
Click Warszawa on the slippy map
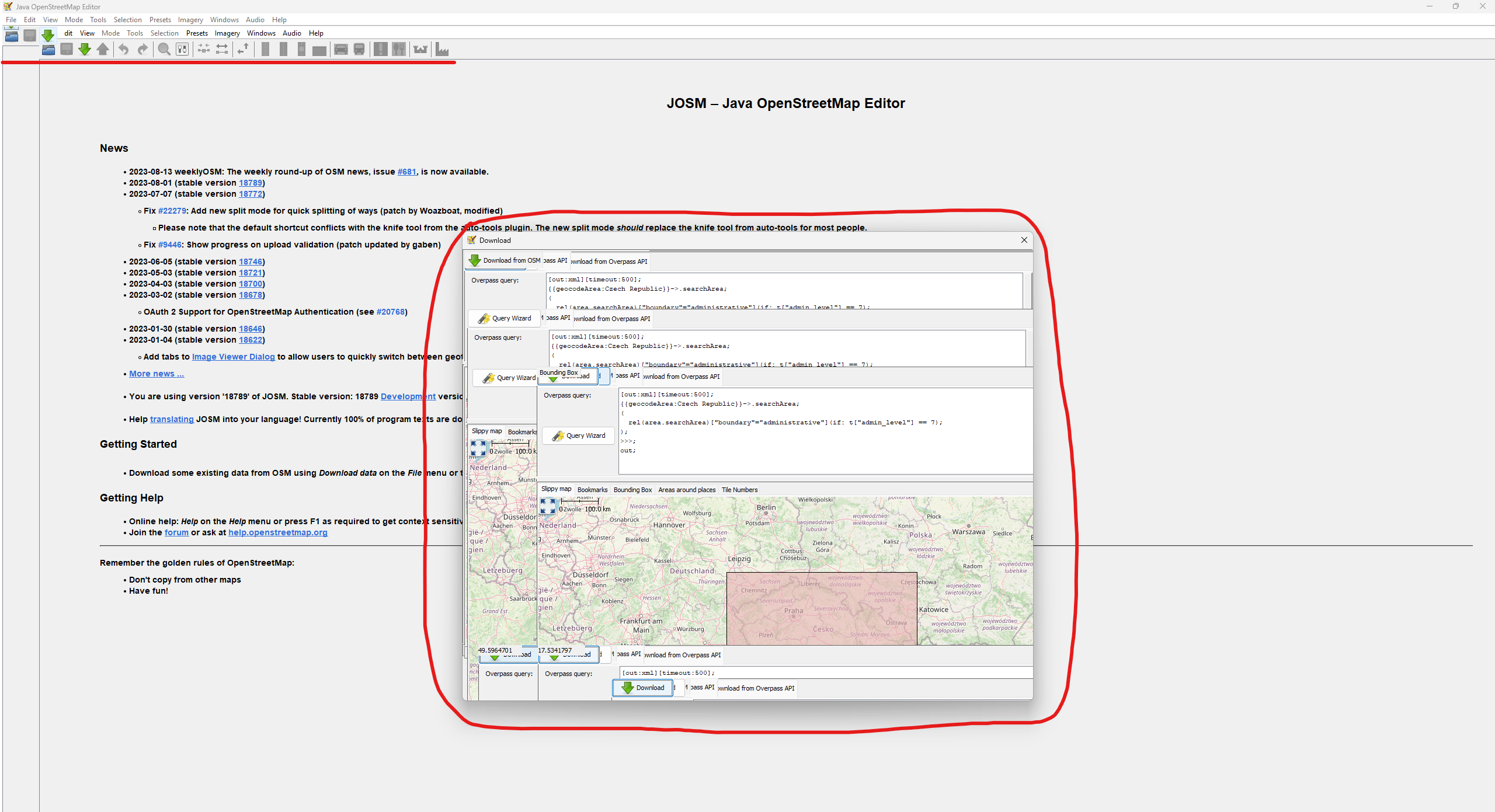coord(968,532)
